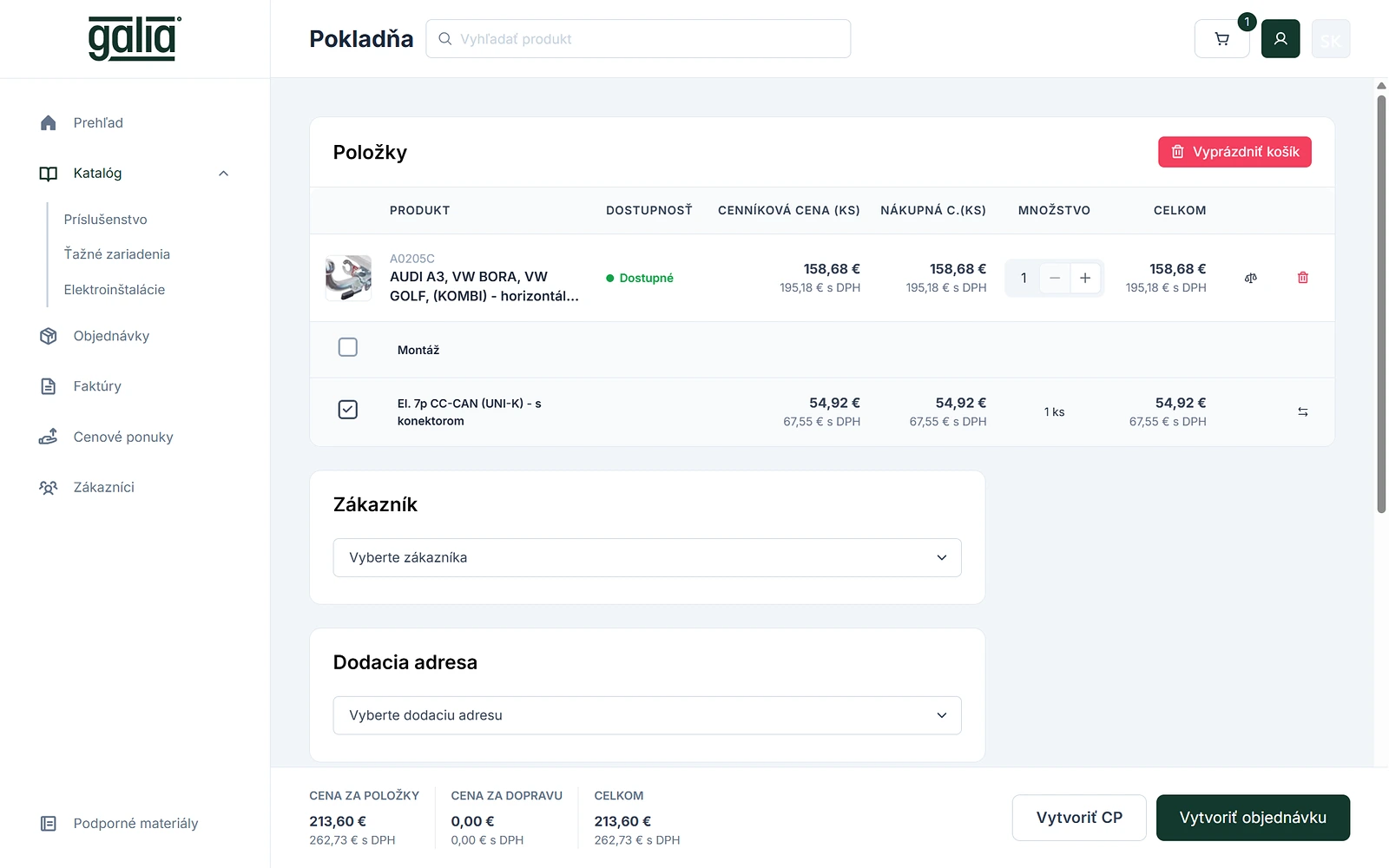Image resolution: width=1389 pixels, height=868 pixels.
Task: Click the Dostupné availability status
Action: [x=640, y=278]
